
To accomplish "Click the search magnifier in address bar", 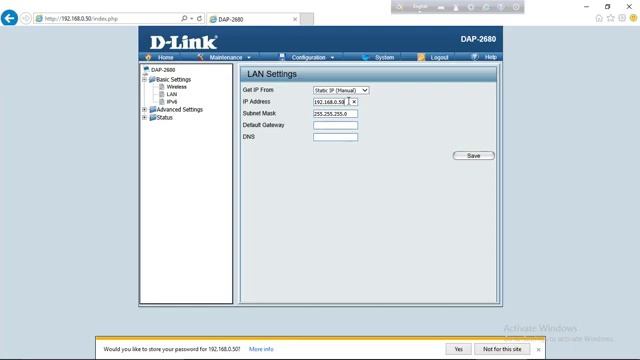I will click(x=184, y=18).
